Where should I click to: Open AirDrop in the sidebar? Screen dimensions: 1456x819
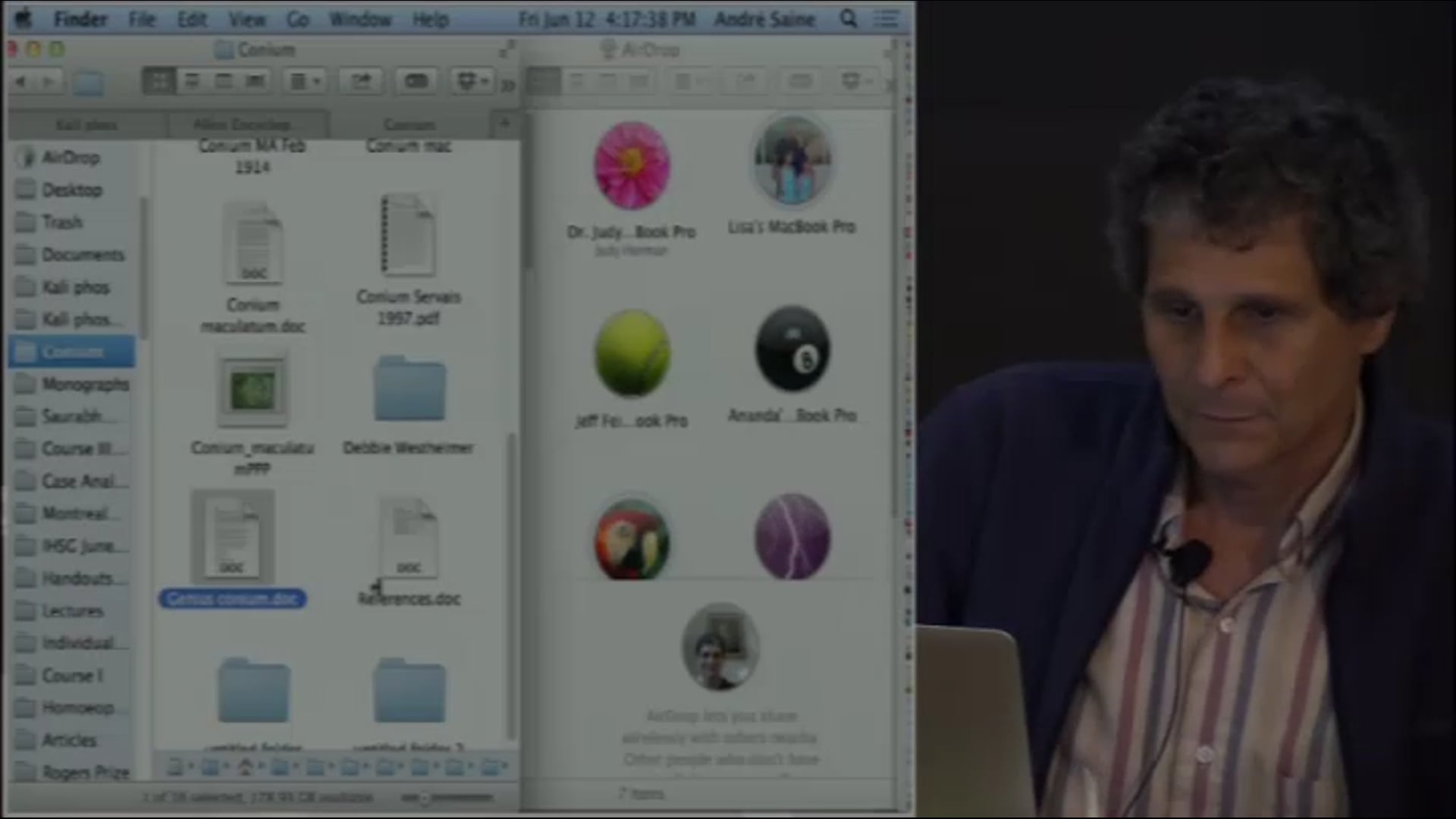[70, 158]
